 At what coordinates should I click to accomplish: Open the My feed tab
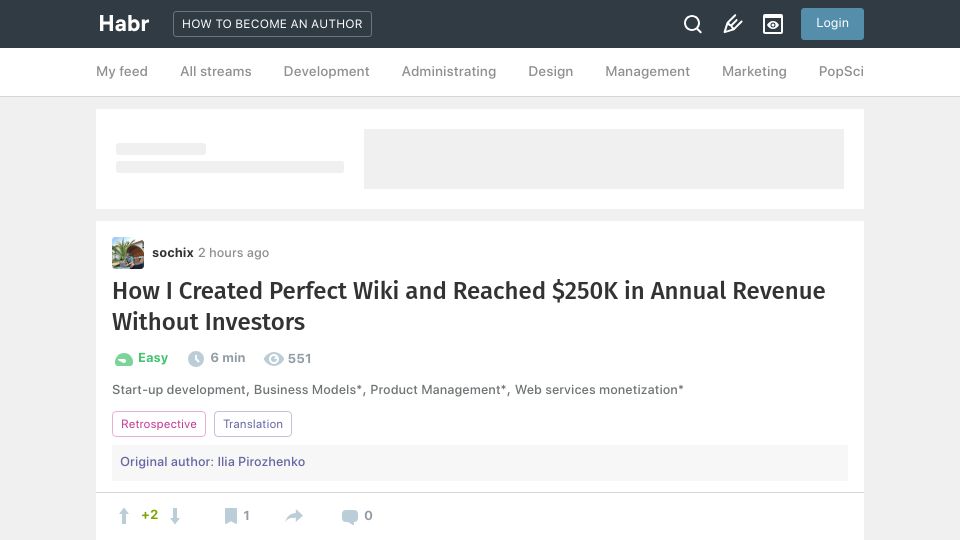pos(122,72)
